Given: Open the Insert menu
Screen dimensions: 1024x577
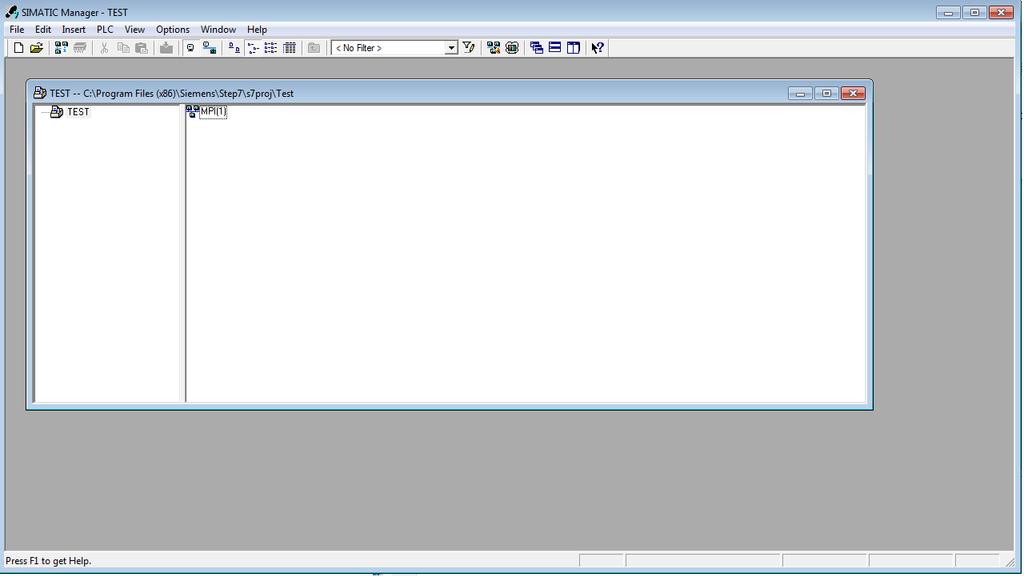Looking at the screenshot, I should point(73,29).
